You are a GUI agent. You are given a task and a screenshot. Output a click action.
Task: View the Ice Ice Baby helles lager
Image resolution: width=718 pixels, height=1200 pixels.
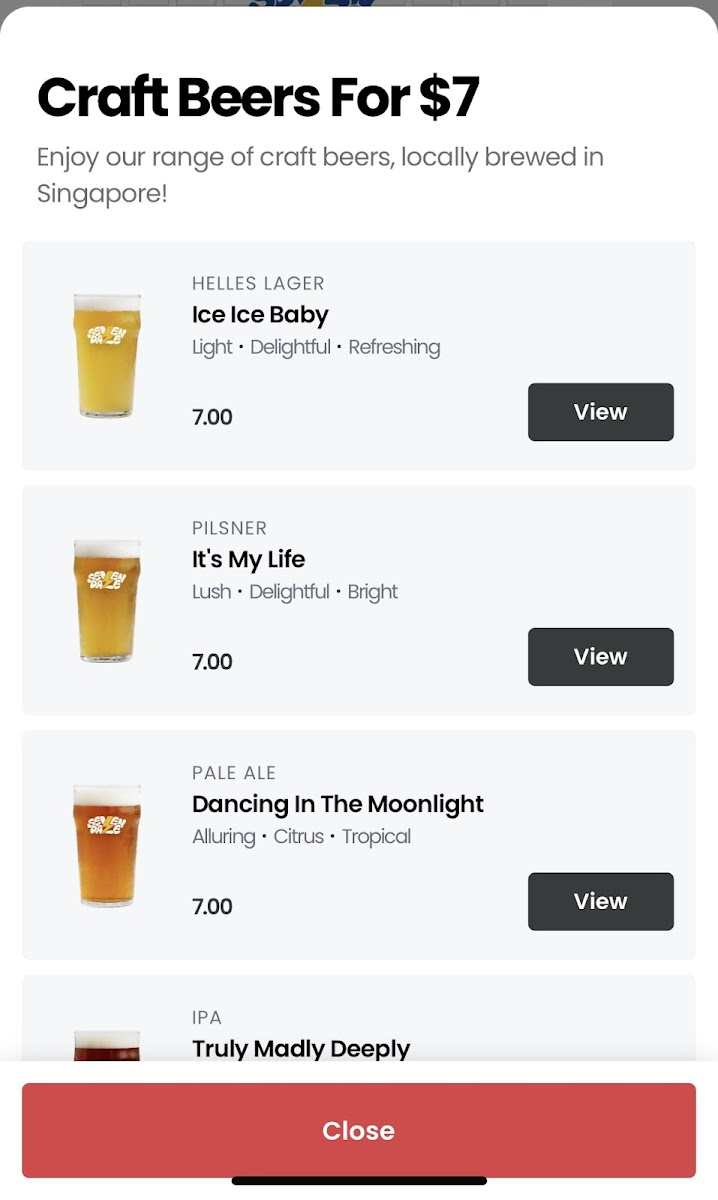click(600, 412)
